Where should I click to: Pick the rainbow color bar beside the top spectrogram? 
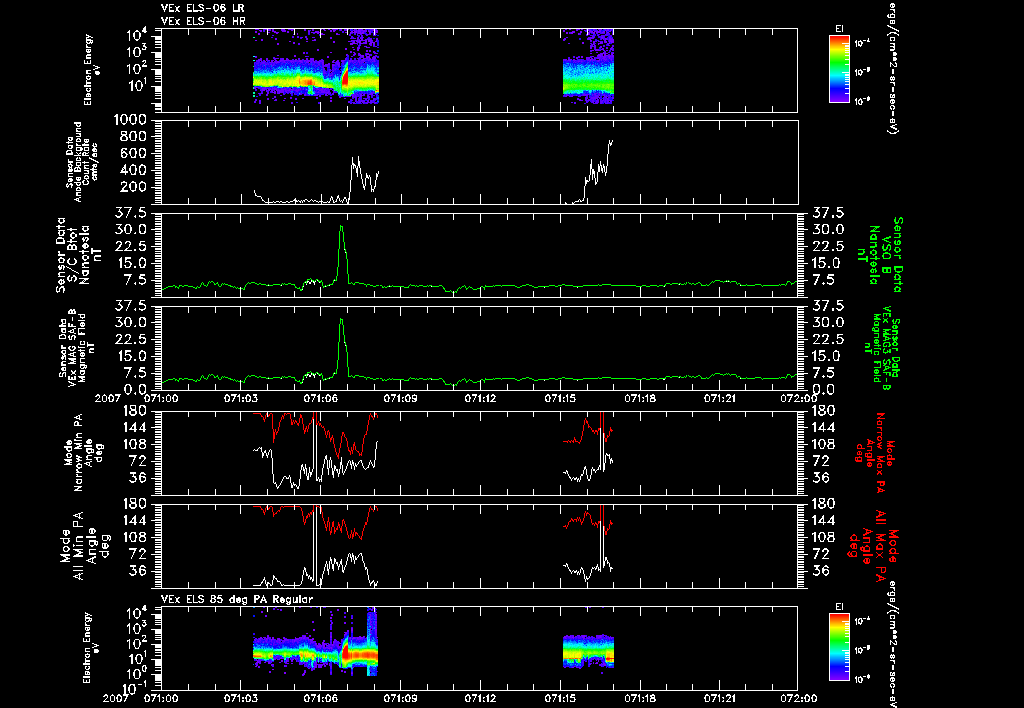[x=839, y=69]
